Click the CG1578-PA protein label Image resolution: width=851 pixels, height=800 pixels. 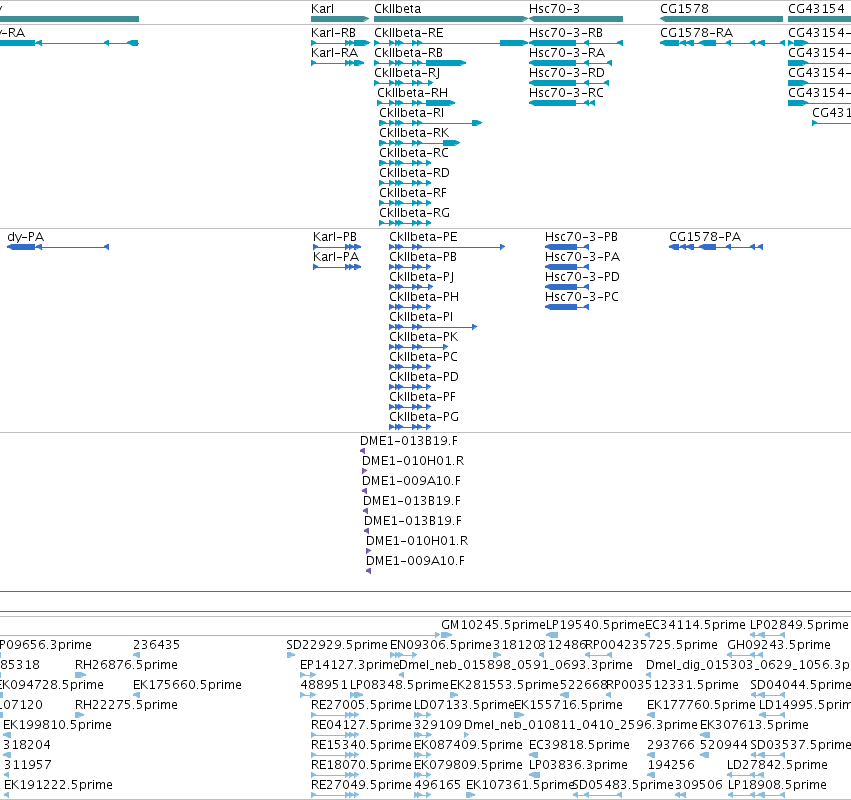click(704, 237)
